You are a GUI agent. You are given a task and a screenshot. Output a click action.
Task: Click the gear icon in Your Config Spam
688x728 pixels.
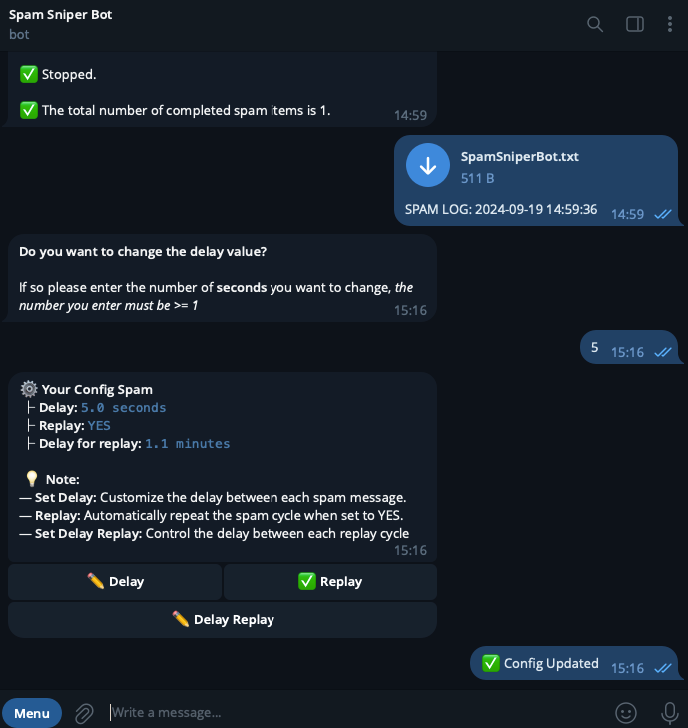[29, 390]
